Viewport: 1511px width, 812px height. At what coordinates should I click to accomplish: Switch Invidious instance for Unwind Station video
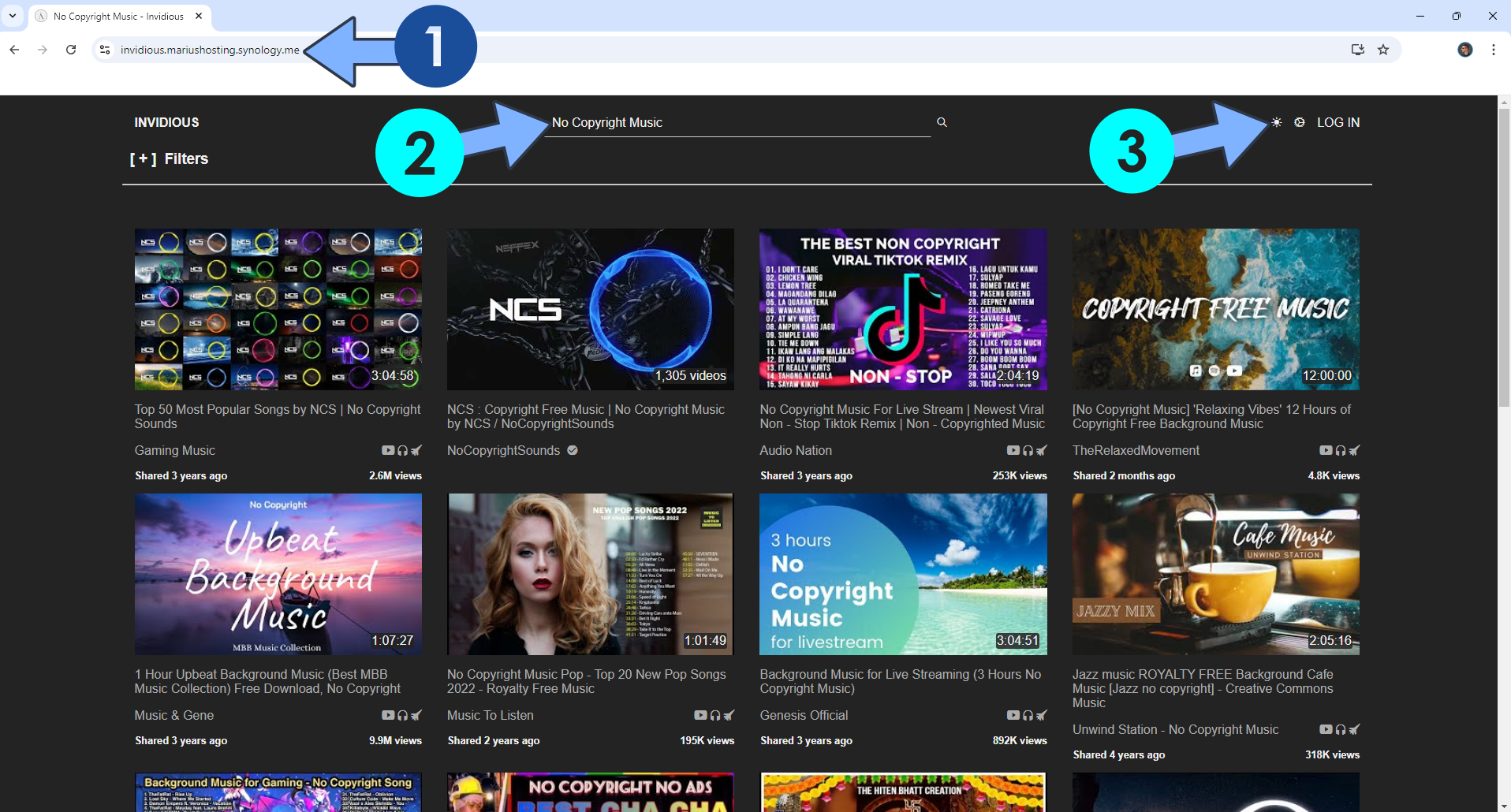1354,729
